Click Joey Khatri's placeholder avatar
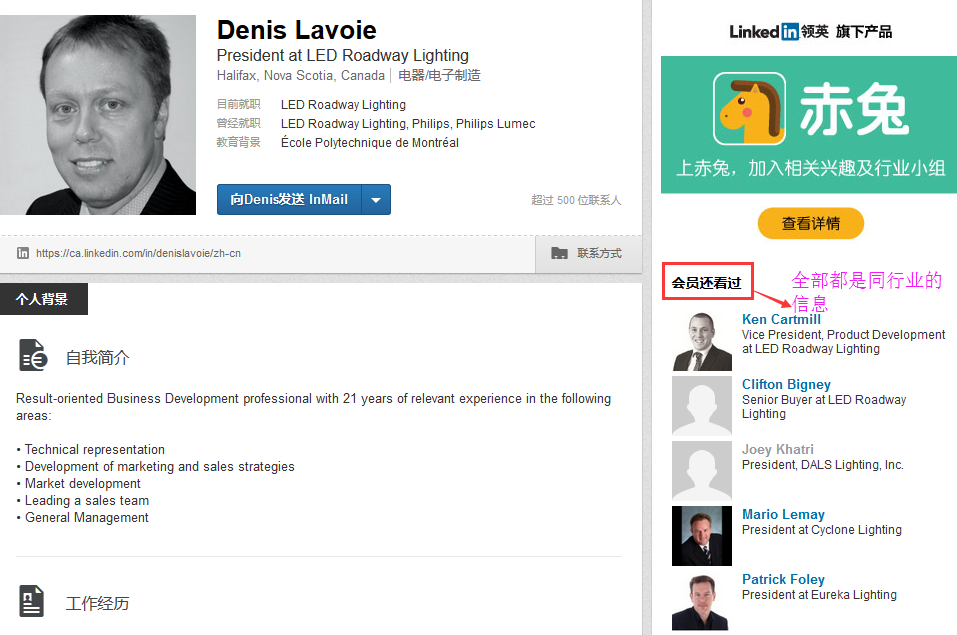 pos(702,471)
